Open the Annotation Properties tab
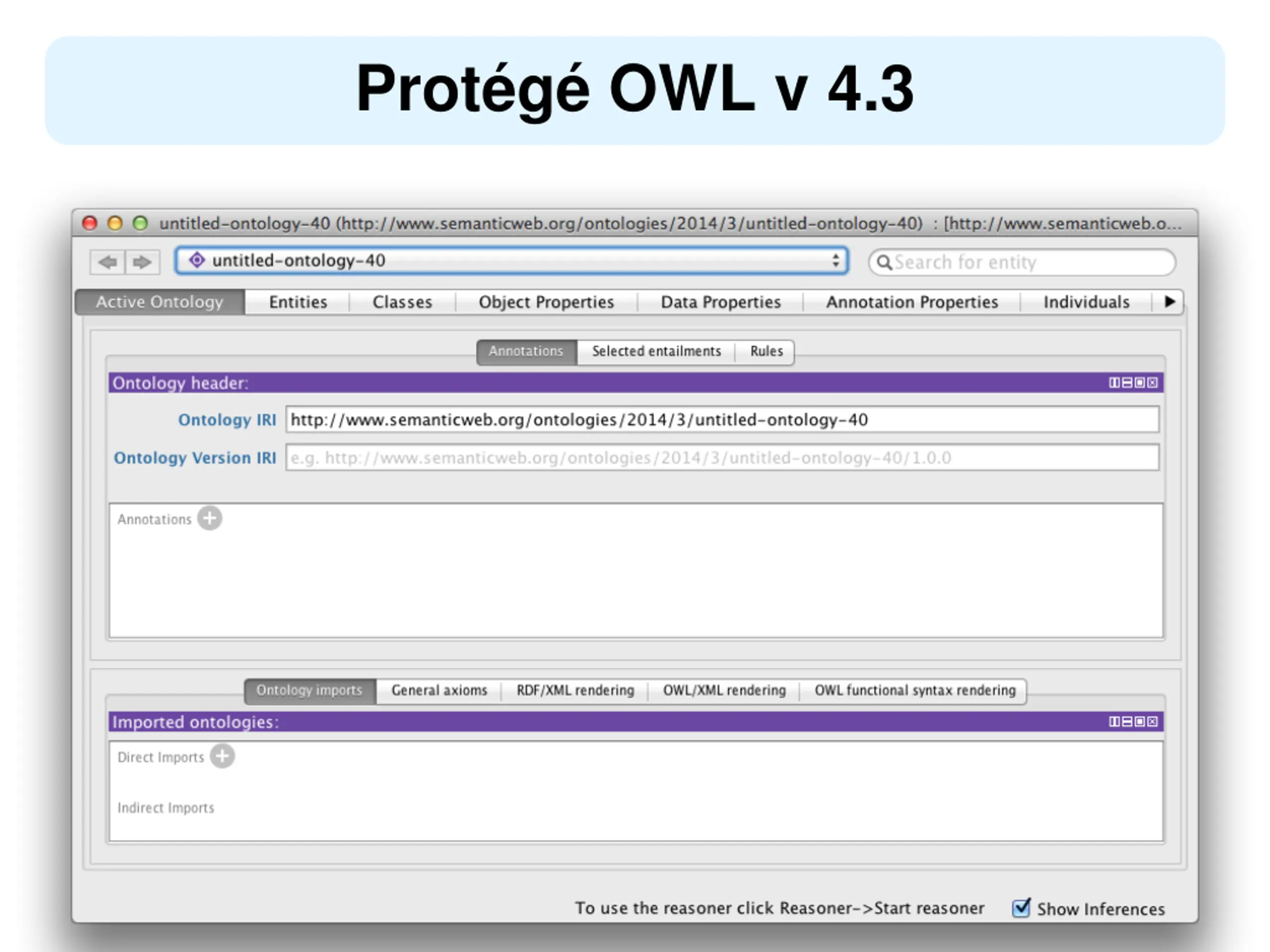The image size is (1270, 952). pos(912,302)
